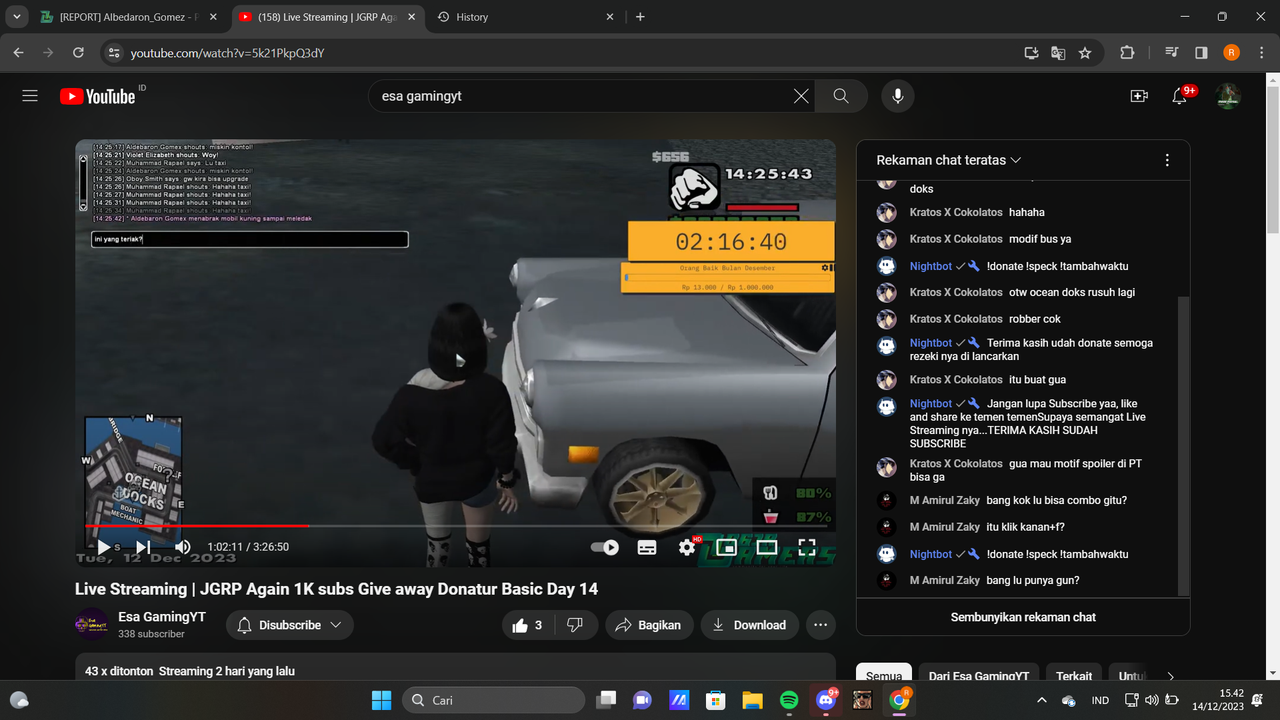Viewport: 1280px width, 720px height.
Task: Search with your voice microphone
Action: click(x=898, y=96)
